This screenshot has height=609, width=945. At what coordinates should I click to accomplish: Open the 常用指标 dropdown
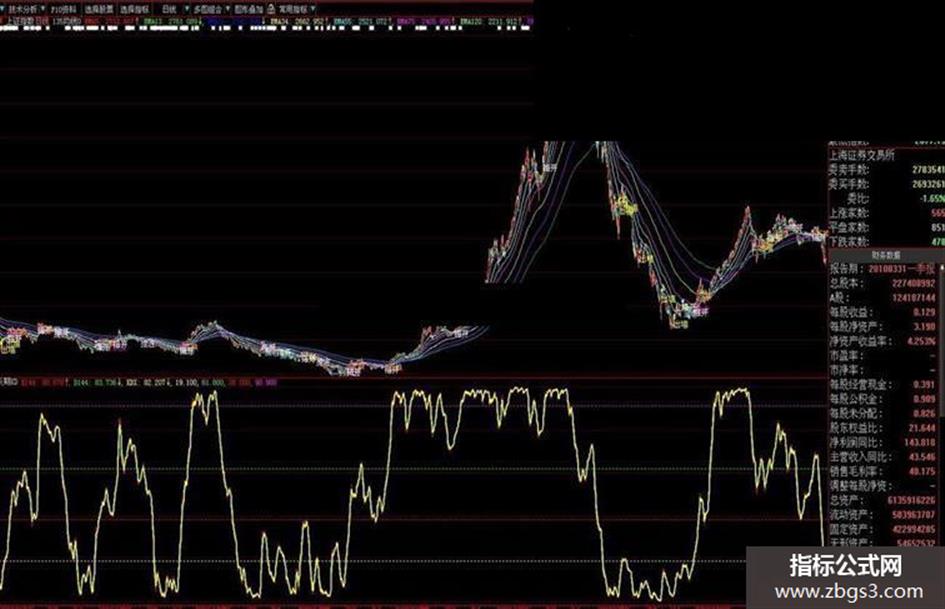pyautogui.click(x=295, y=9)
